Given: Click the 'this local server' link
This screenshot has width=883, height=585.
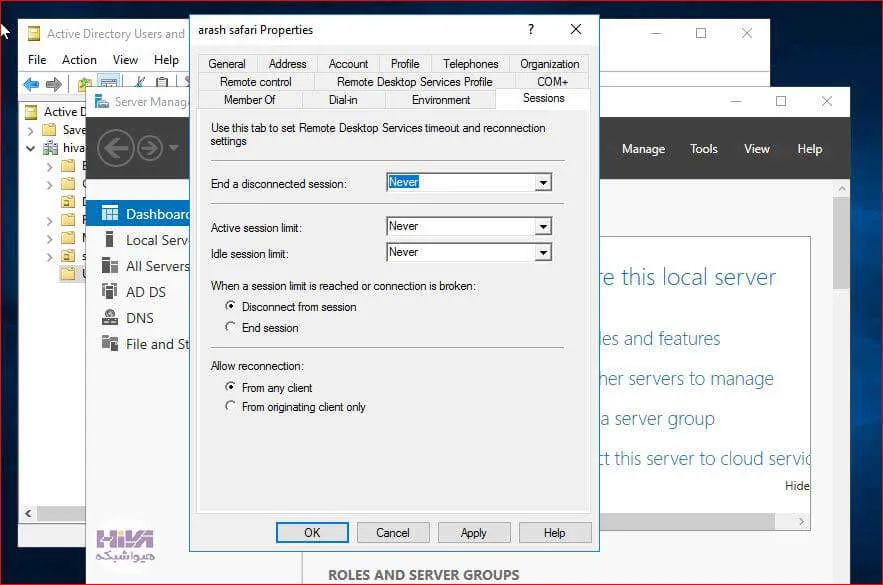Looking at the screenshot, I should coord(698,277).
